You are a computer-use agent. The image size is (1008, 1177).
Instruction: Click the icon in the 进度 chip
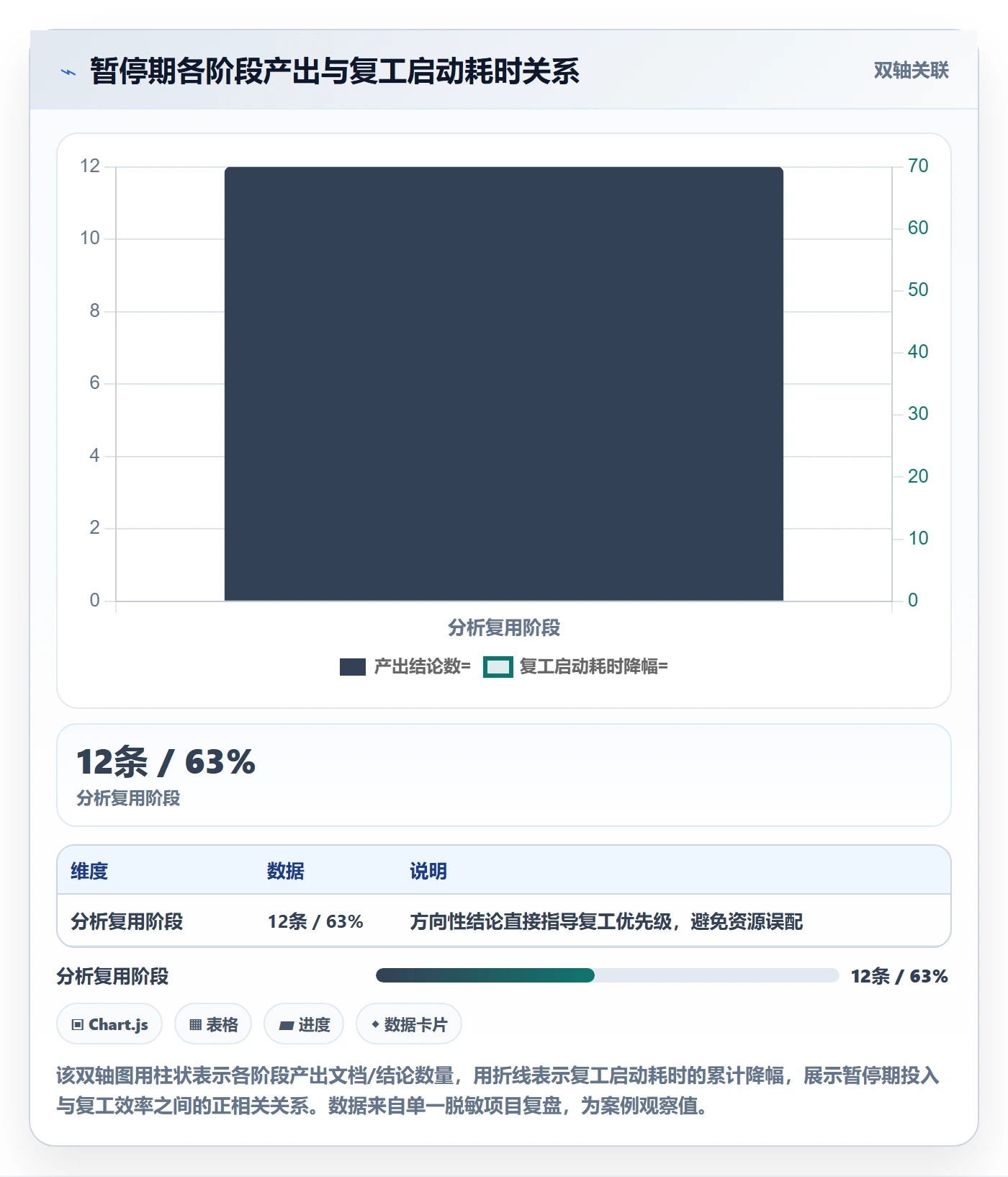[x=286, y=1026]
